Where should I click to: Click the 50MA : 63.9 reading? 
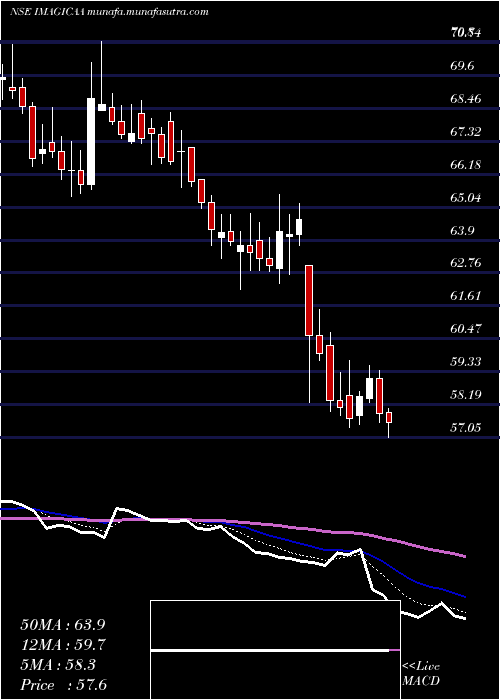click(x=62, y=625)
